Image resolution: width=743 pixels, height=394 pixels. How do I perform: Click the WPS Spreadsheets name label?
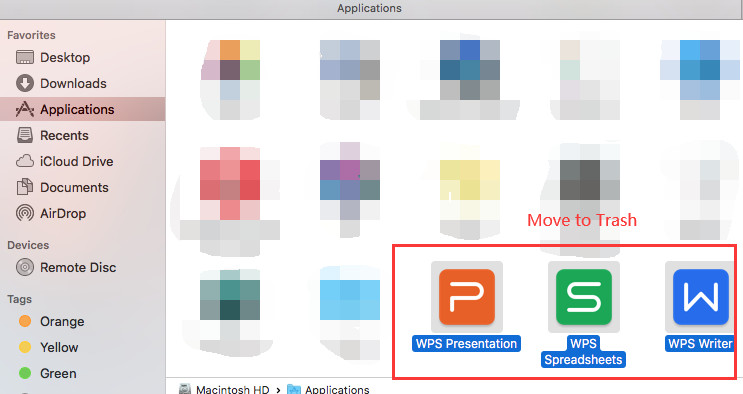pos(583,351)
